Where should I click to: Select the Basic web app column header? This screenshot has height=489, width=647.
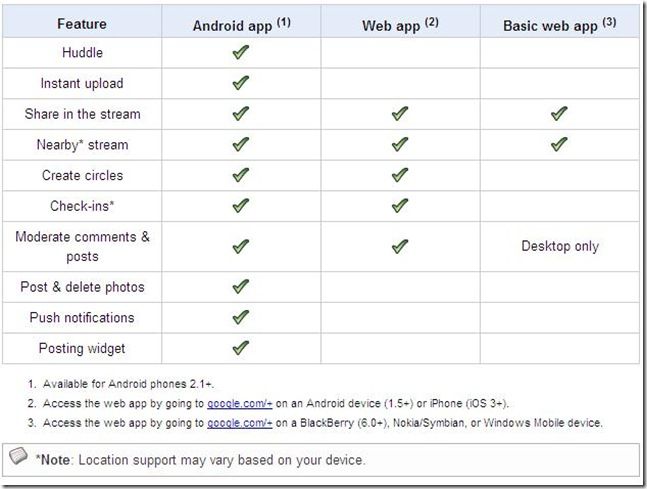[x=560, y=25]
